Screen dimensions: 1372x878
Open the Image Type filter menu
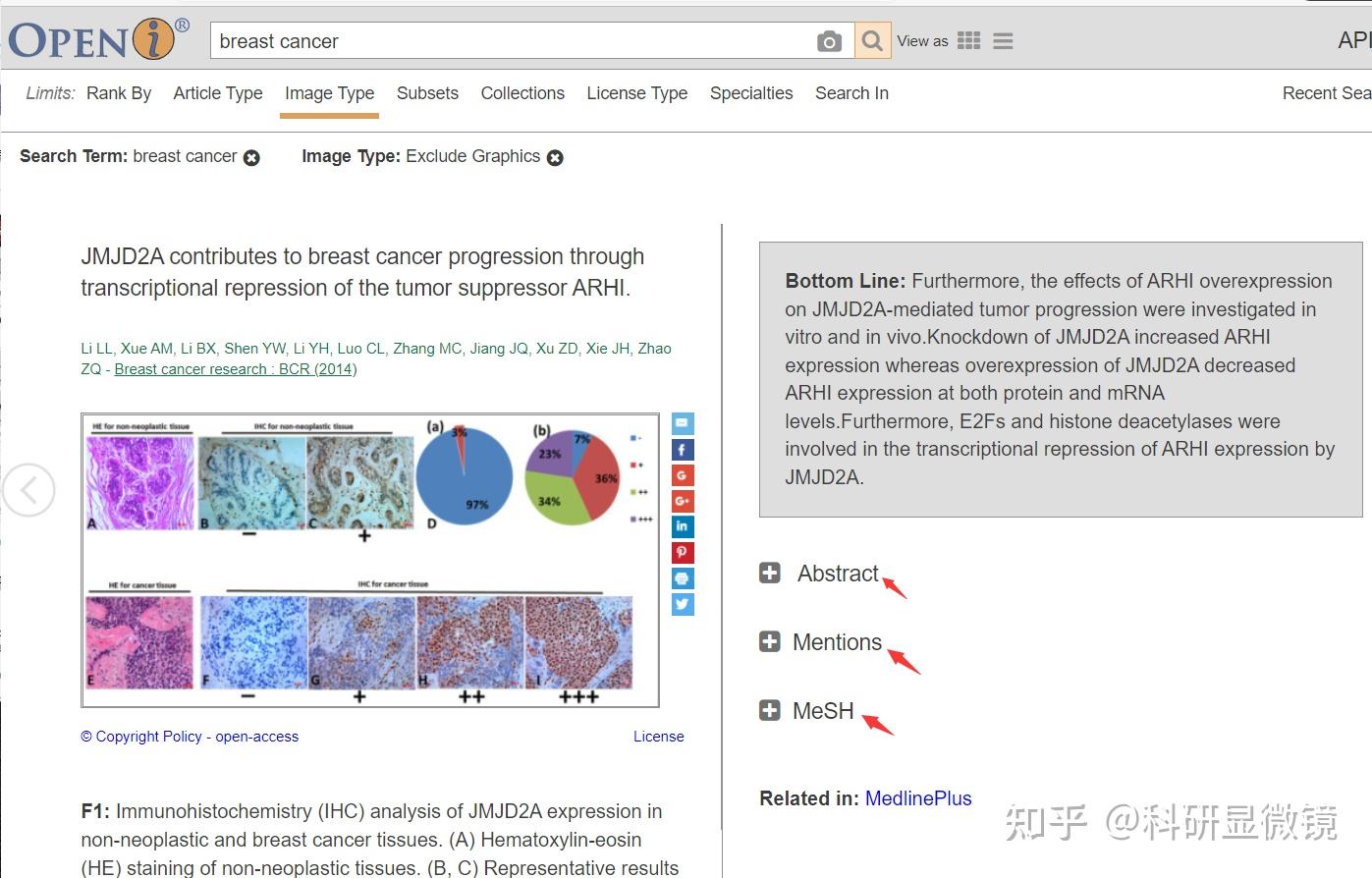coord(329,93)
